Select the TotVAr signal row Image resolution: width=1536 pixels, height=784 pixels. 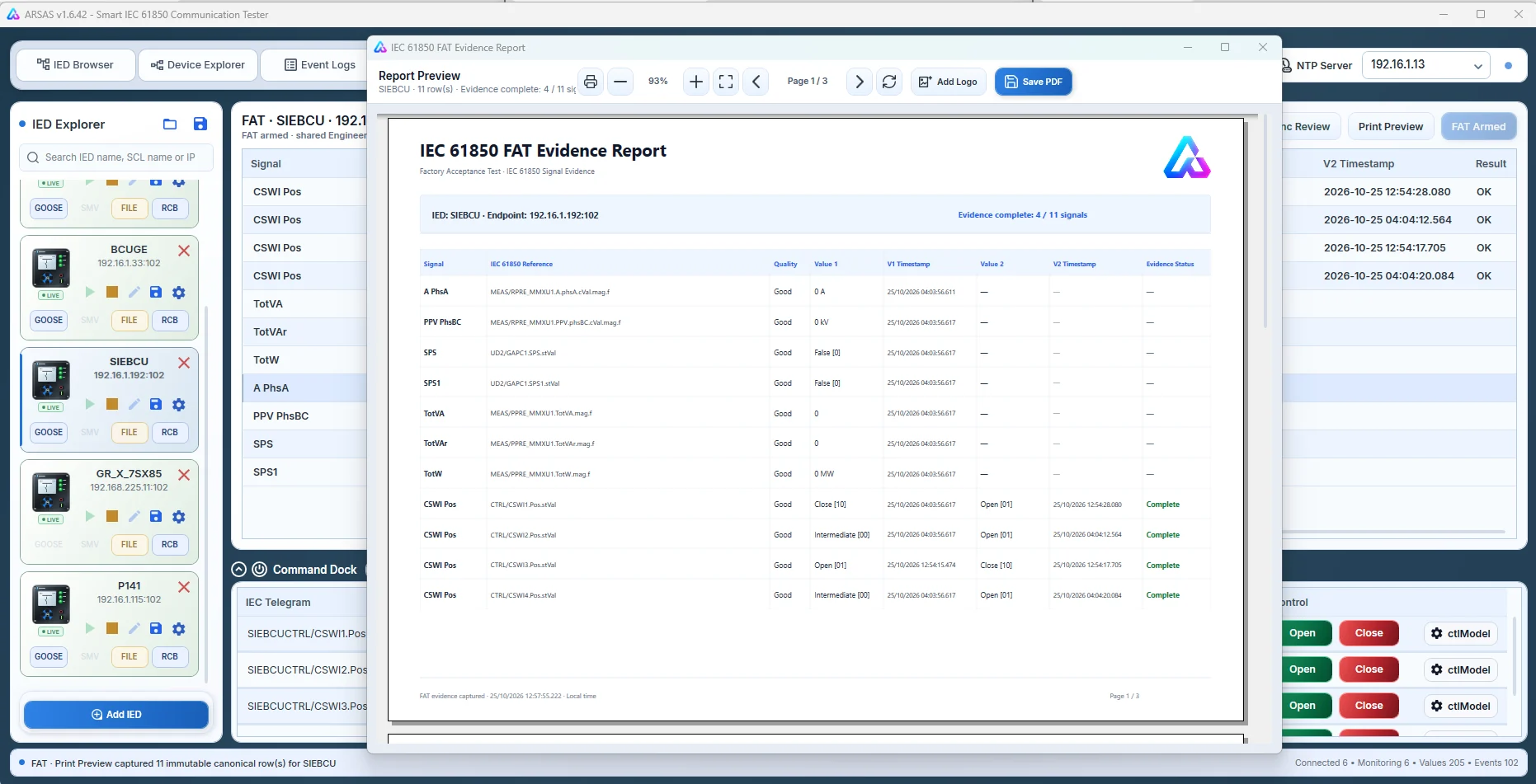click(304, 332)
